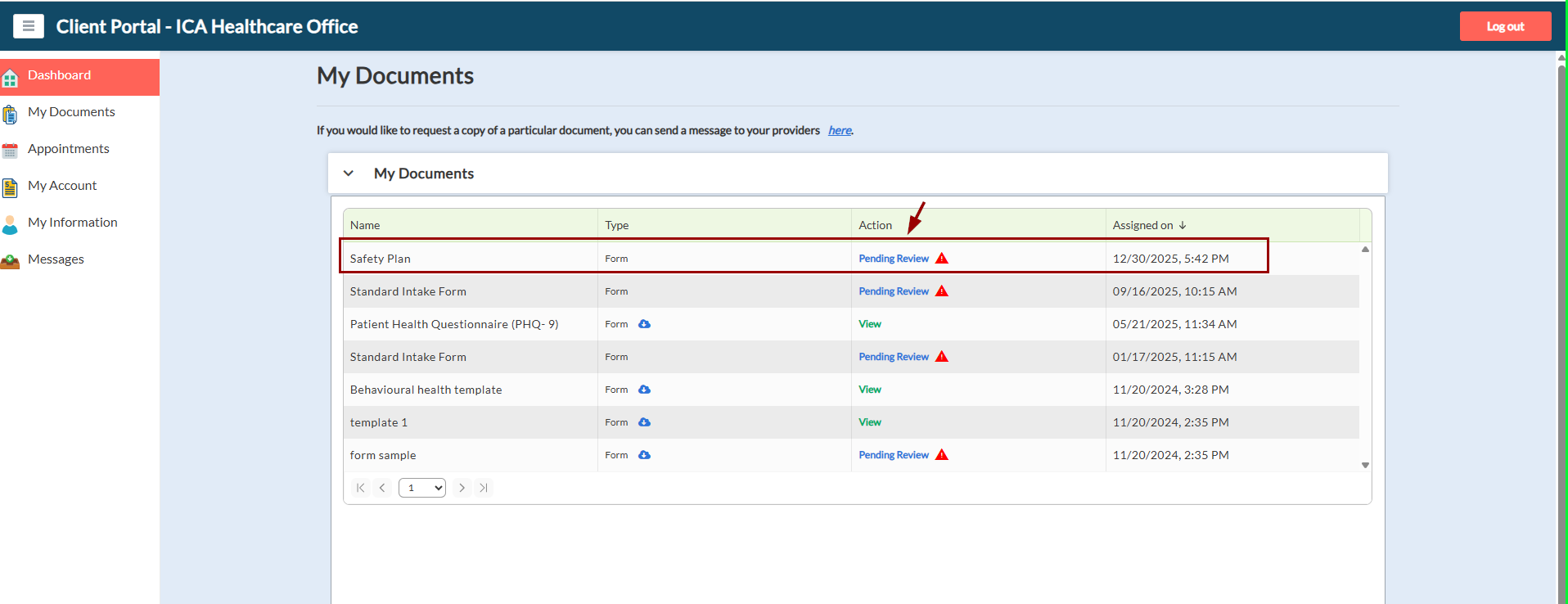
Task: Open Appointments from the sidebar
Action: [69, 149]
